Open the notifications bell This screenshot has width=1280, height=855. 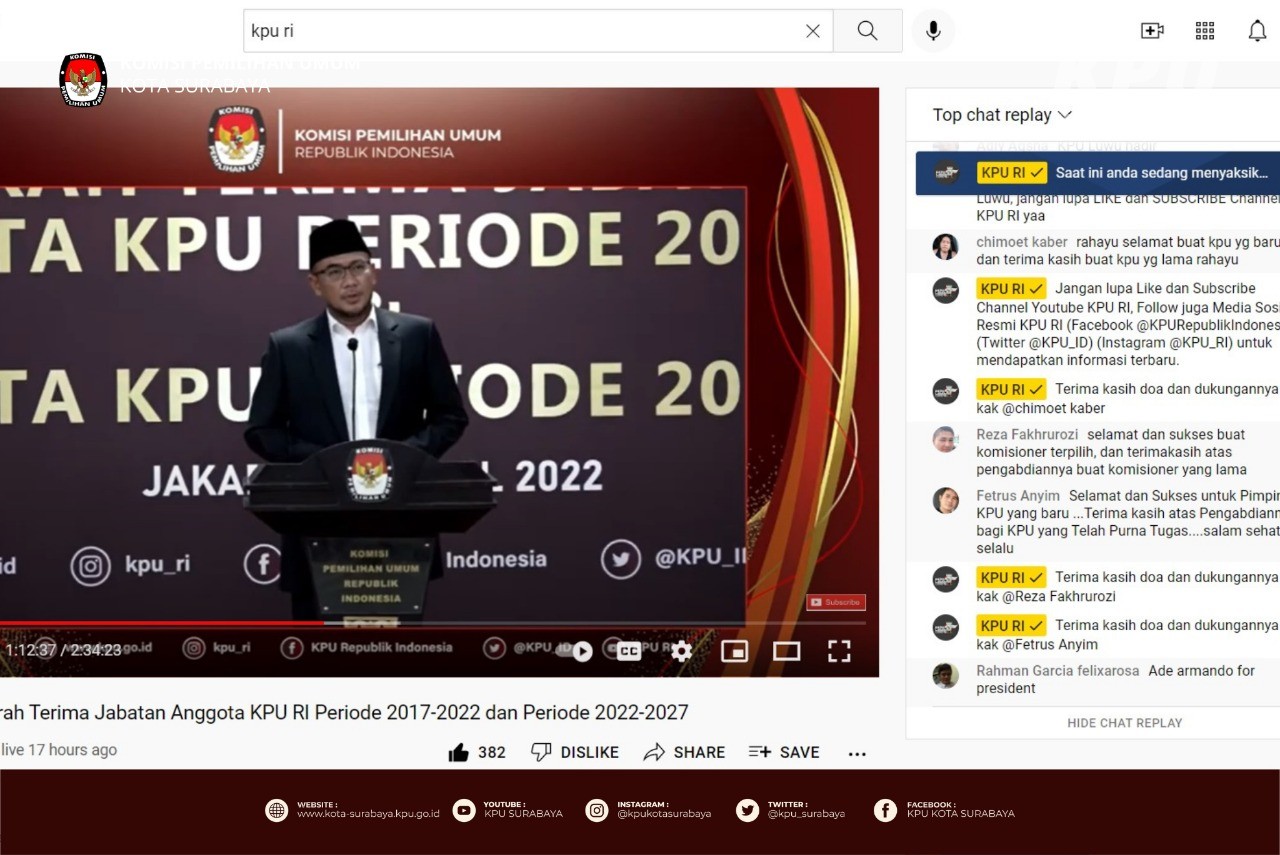(1257, 31)
